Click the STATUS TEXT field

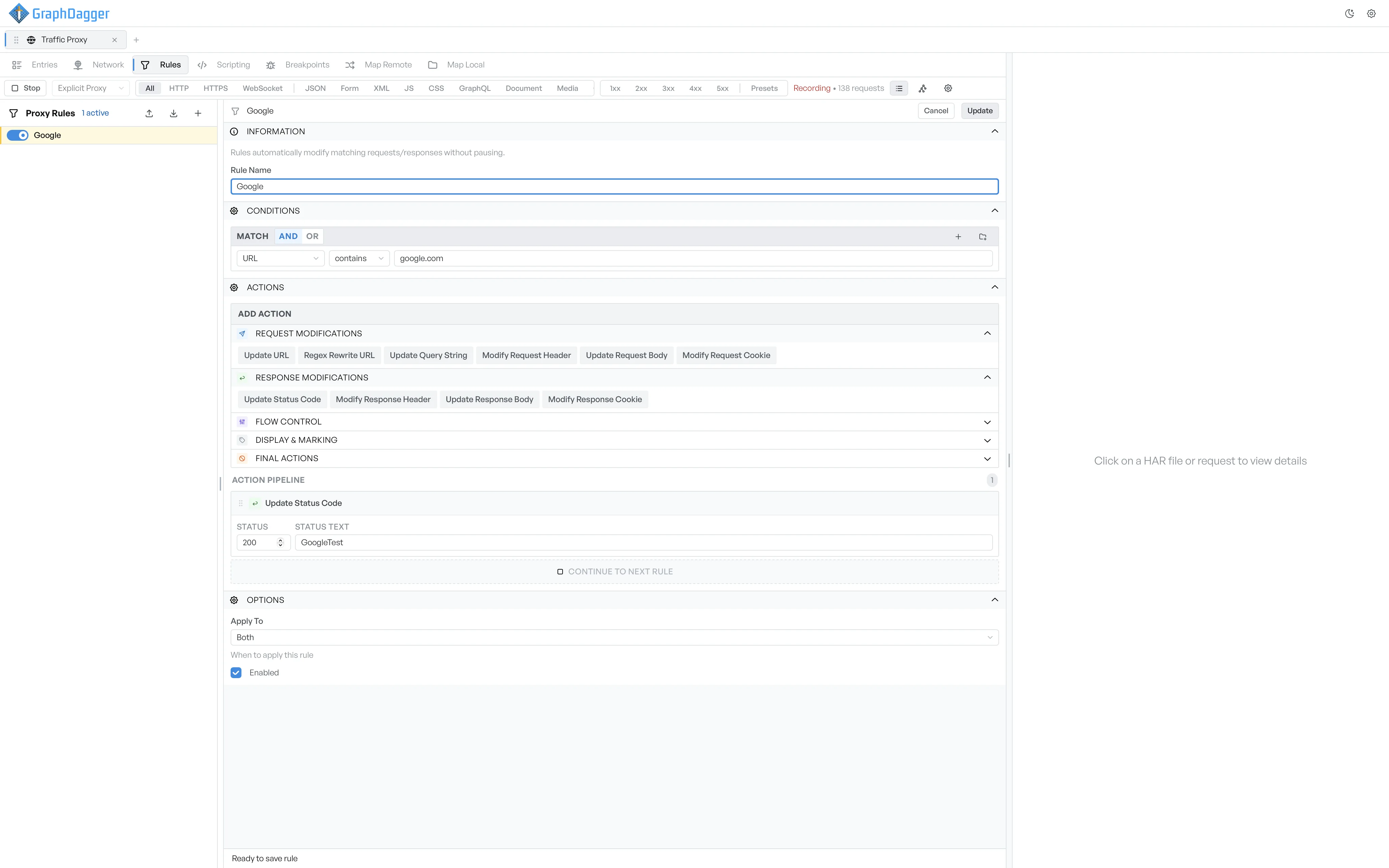(643, 542)
